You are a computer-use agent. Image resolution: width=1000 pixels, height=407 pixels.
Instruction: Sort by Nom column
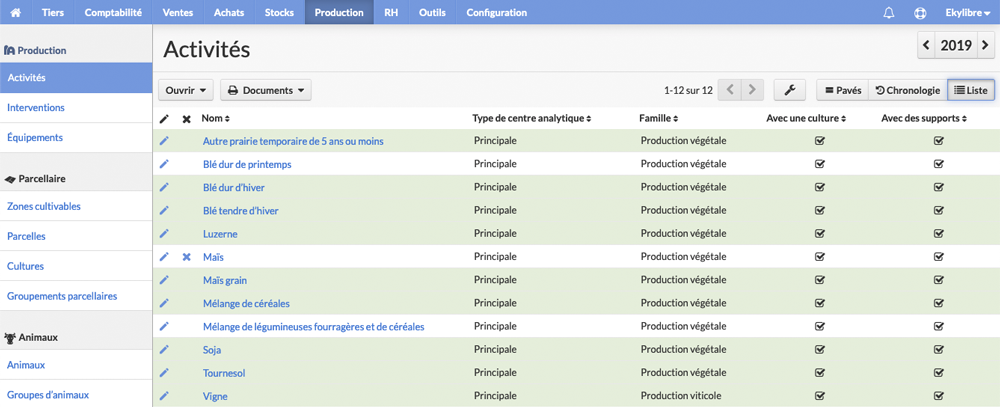coord(216,118)
